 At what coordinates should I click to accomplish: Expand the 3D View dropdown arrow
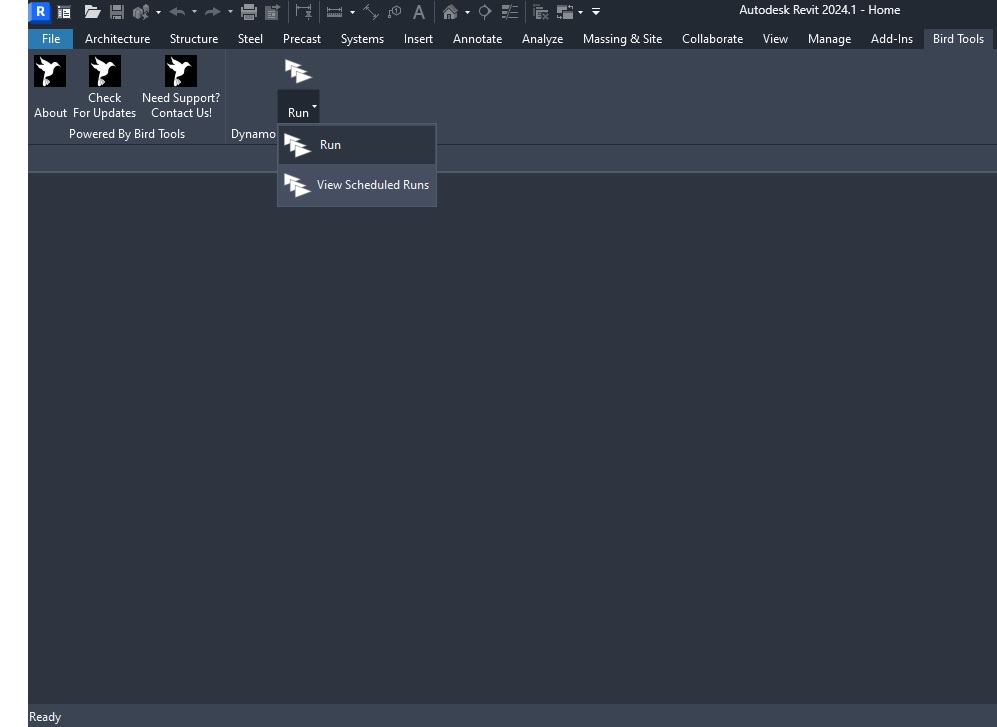point(467,12)
